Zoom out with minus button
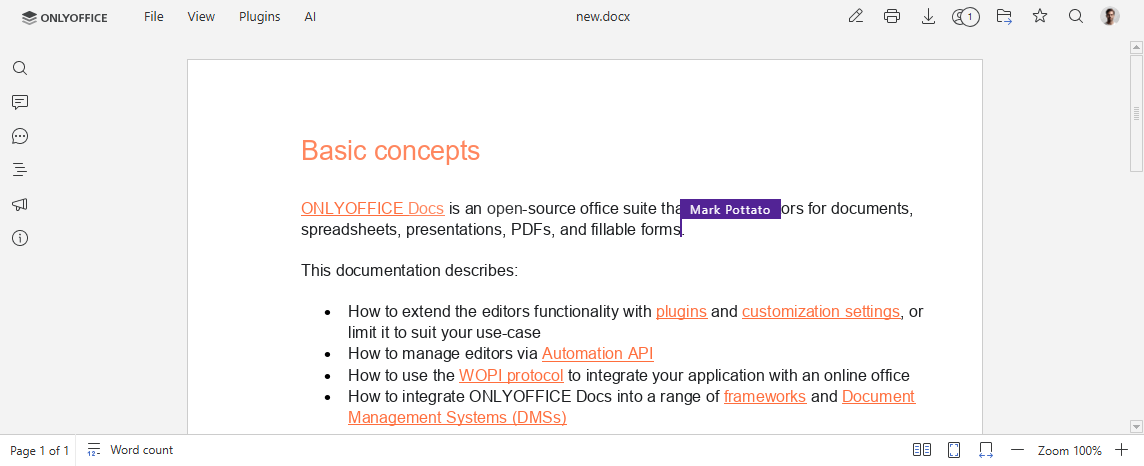The height and width of the screenshot is (466, 1144). coord(1017,450)
